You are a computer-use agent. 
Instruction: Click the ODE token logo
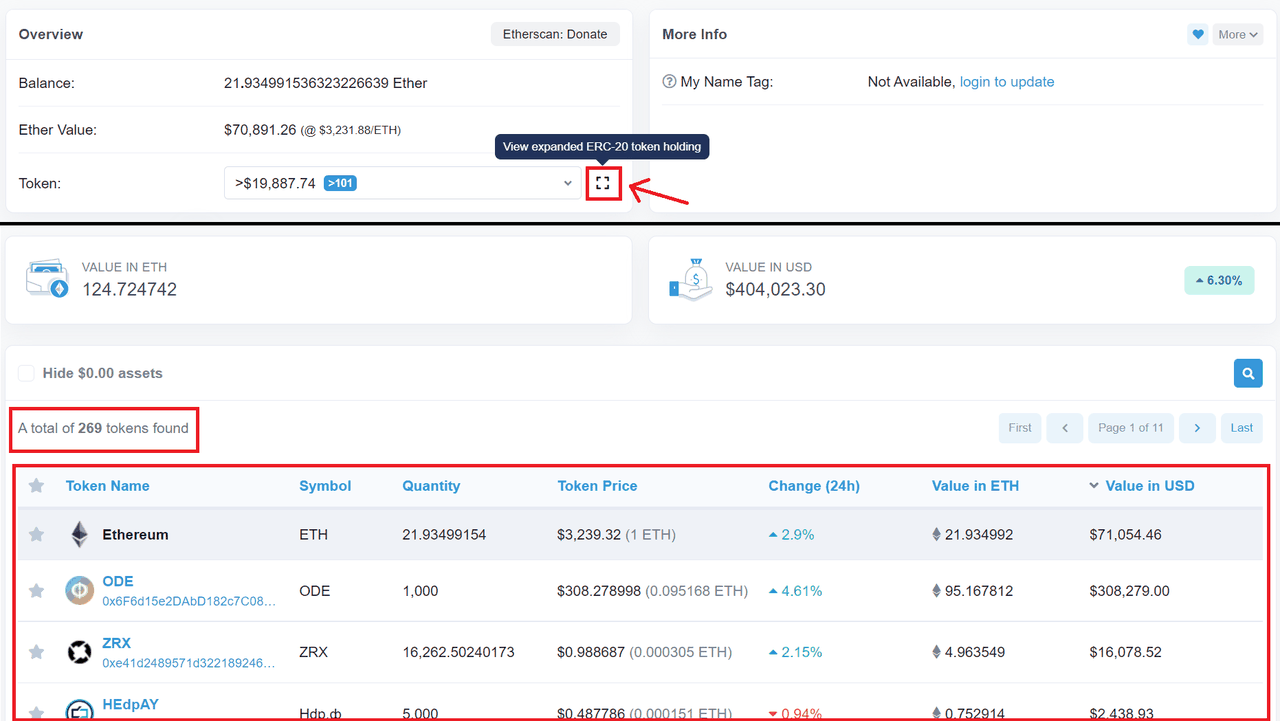coord(79,590)
